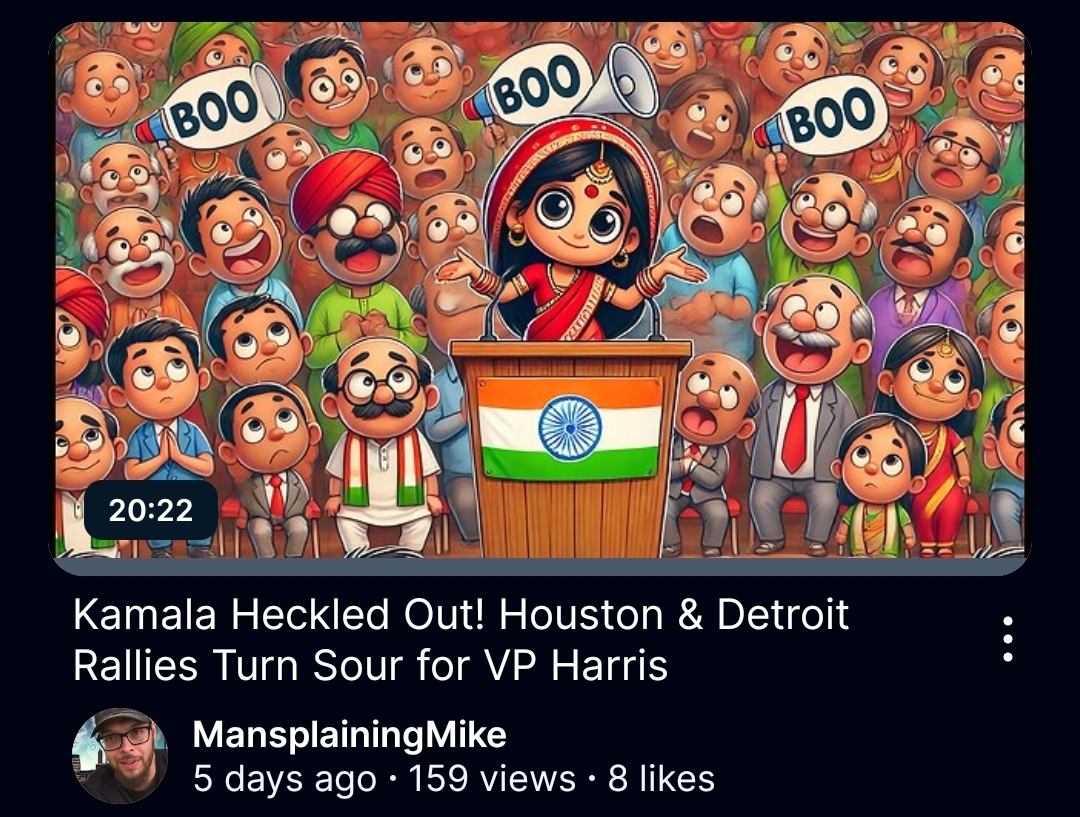Open the MansplainingMike channel name
Screen dimensions: 1080x817
tap(350, 734)
